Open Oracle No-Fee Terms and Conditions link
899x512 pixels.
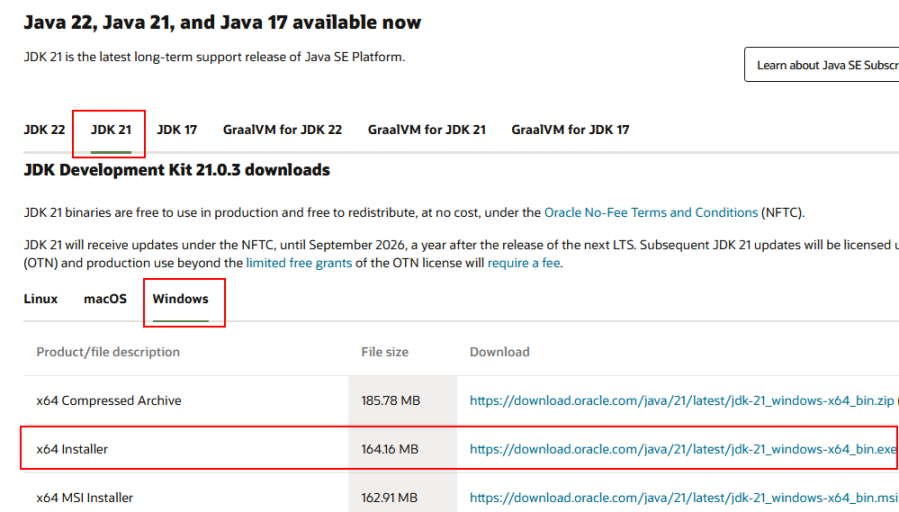pyautogui.click(x=650, y=213)
